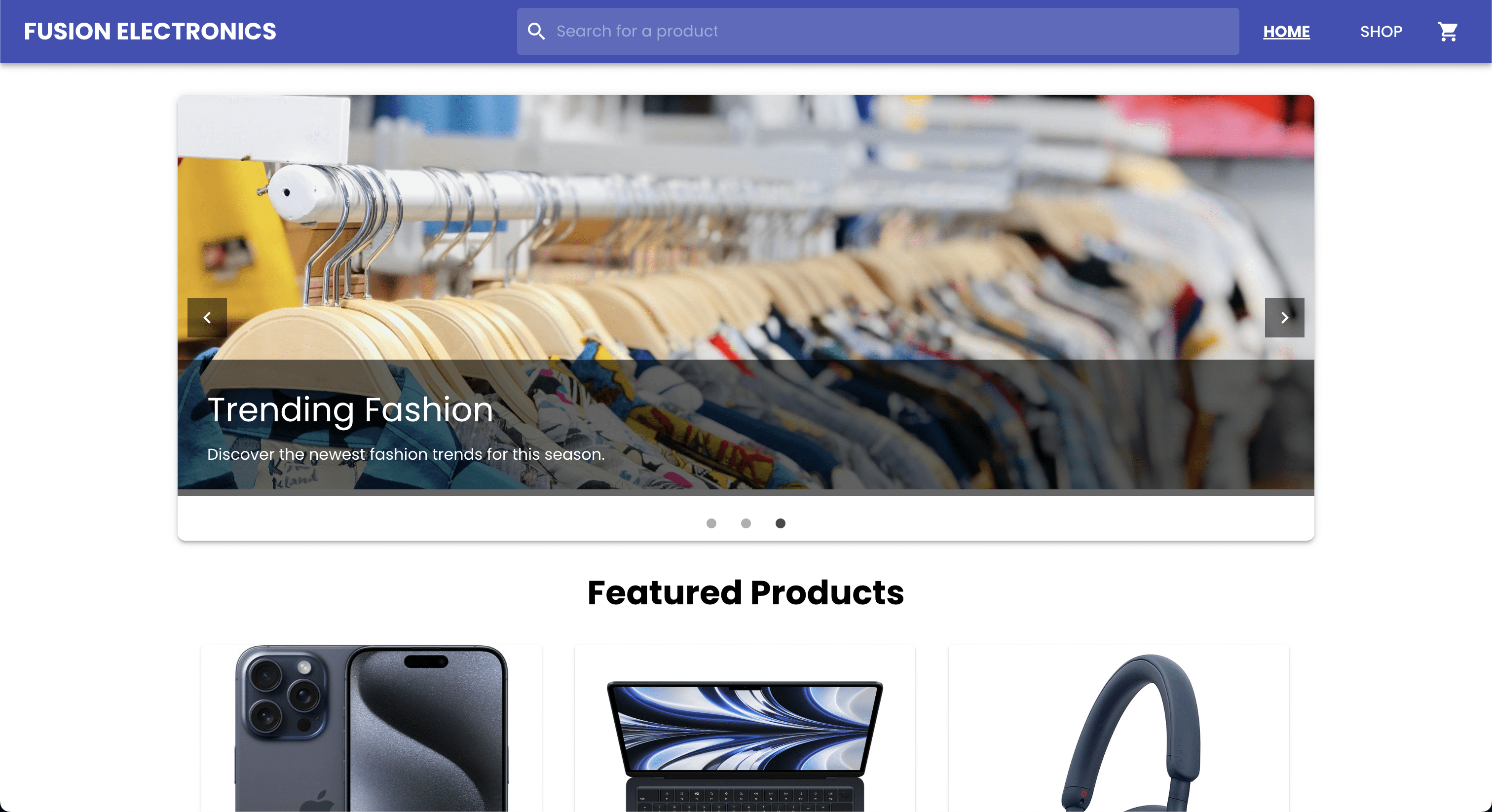Click the Trending Fashion banner image

coord(745,295)
